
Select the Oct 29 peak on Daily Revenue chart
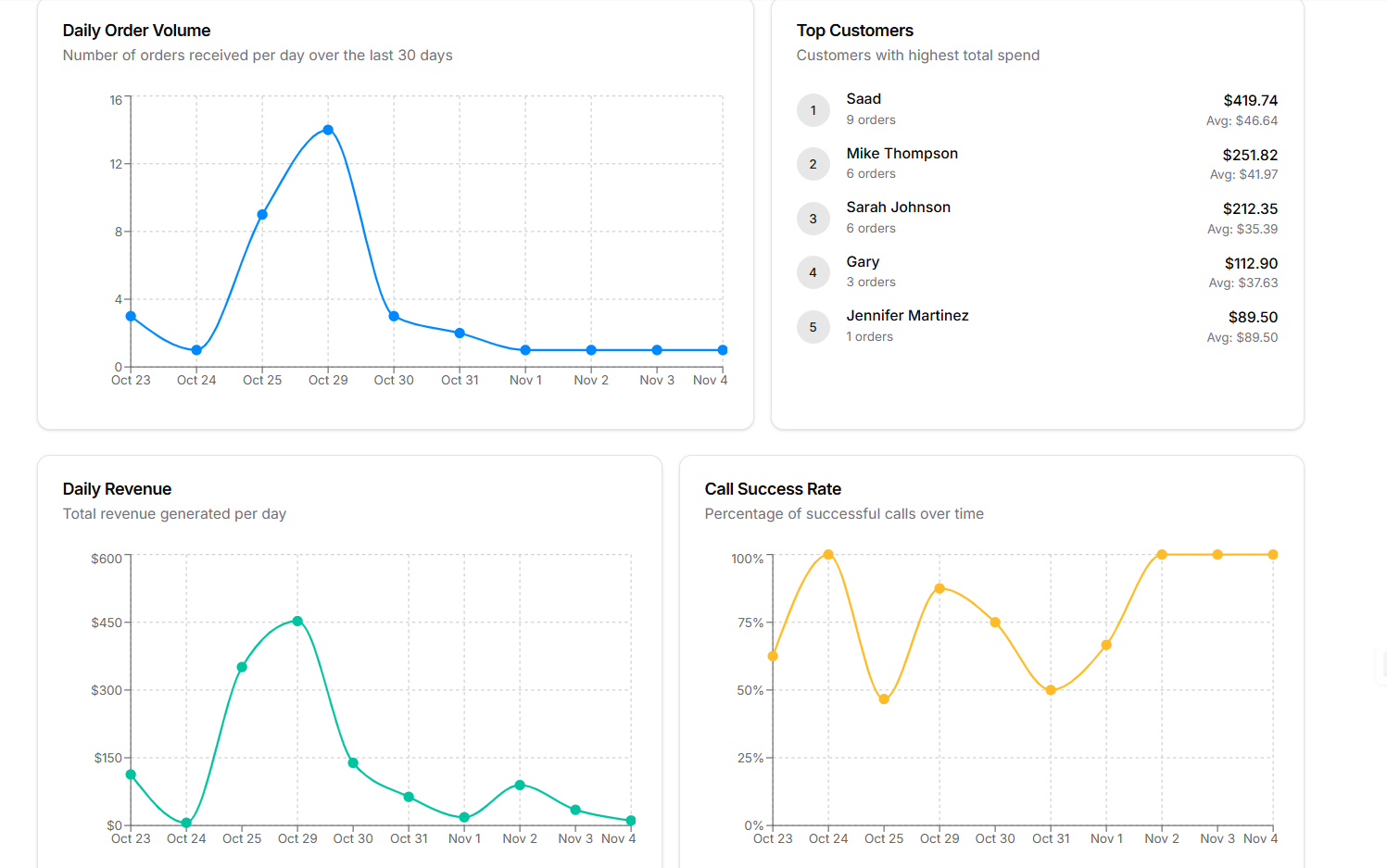(x=297, y=621)
